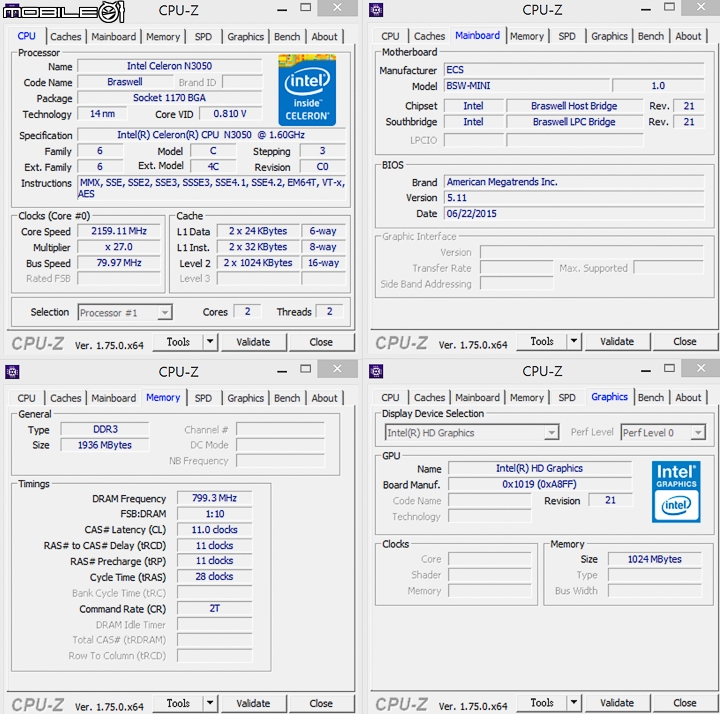The image size is (720, 714).
Task: Expand Tools dropdown arrow in Mainboard window
Action: point(574,341)
